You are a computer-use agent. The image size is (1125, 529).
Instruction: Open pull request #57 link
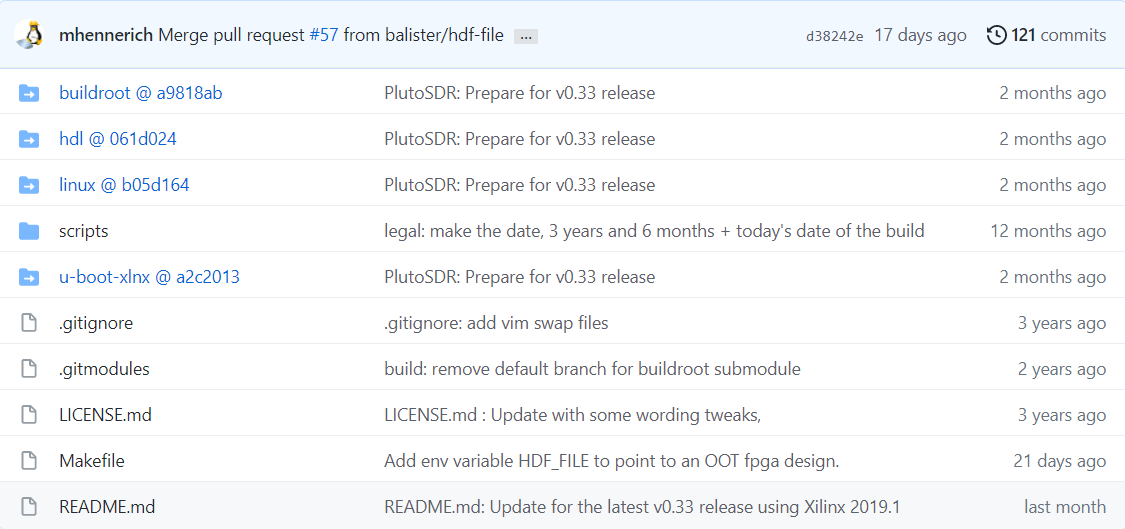pyautogui.click(x=323, y=35)
